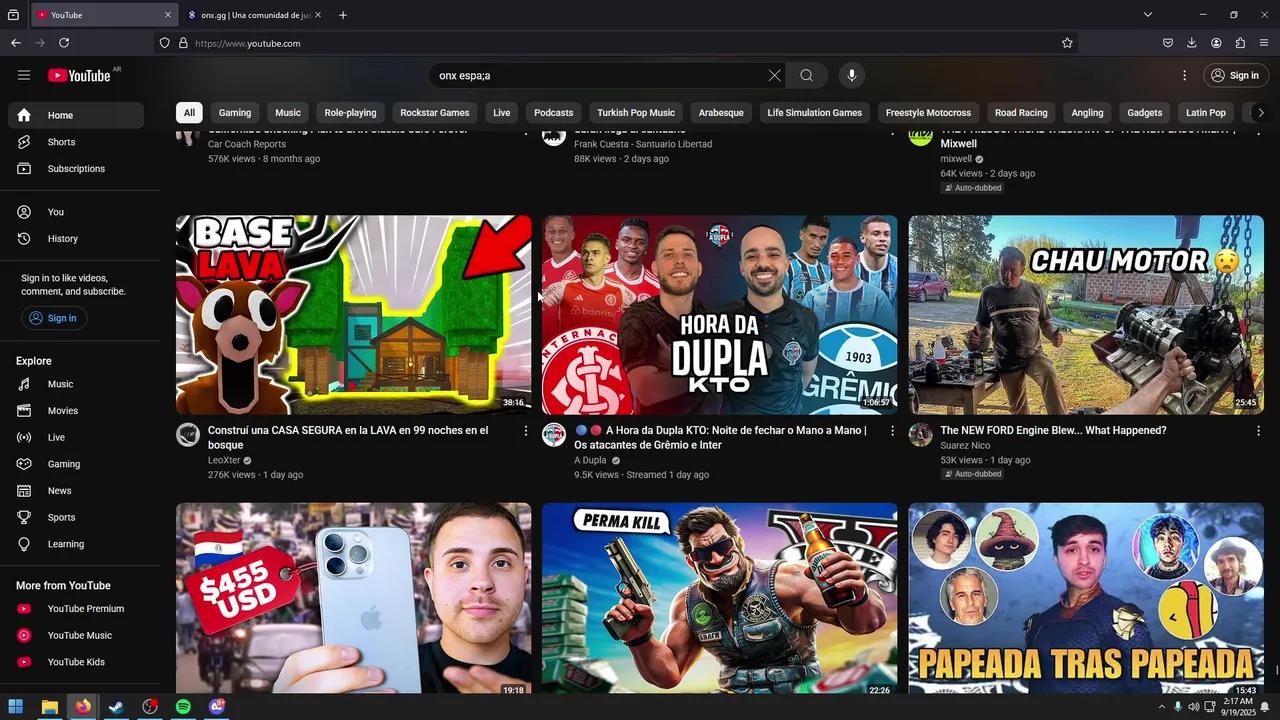
Task: Open a new browser tab
Action: pos(343,15)
